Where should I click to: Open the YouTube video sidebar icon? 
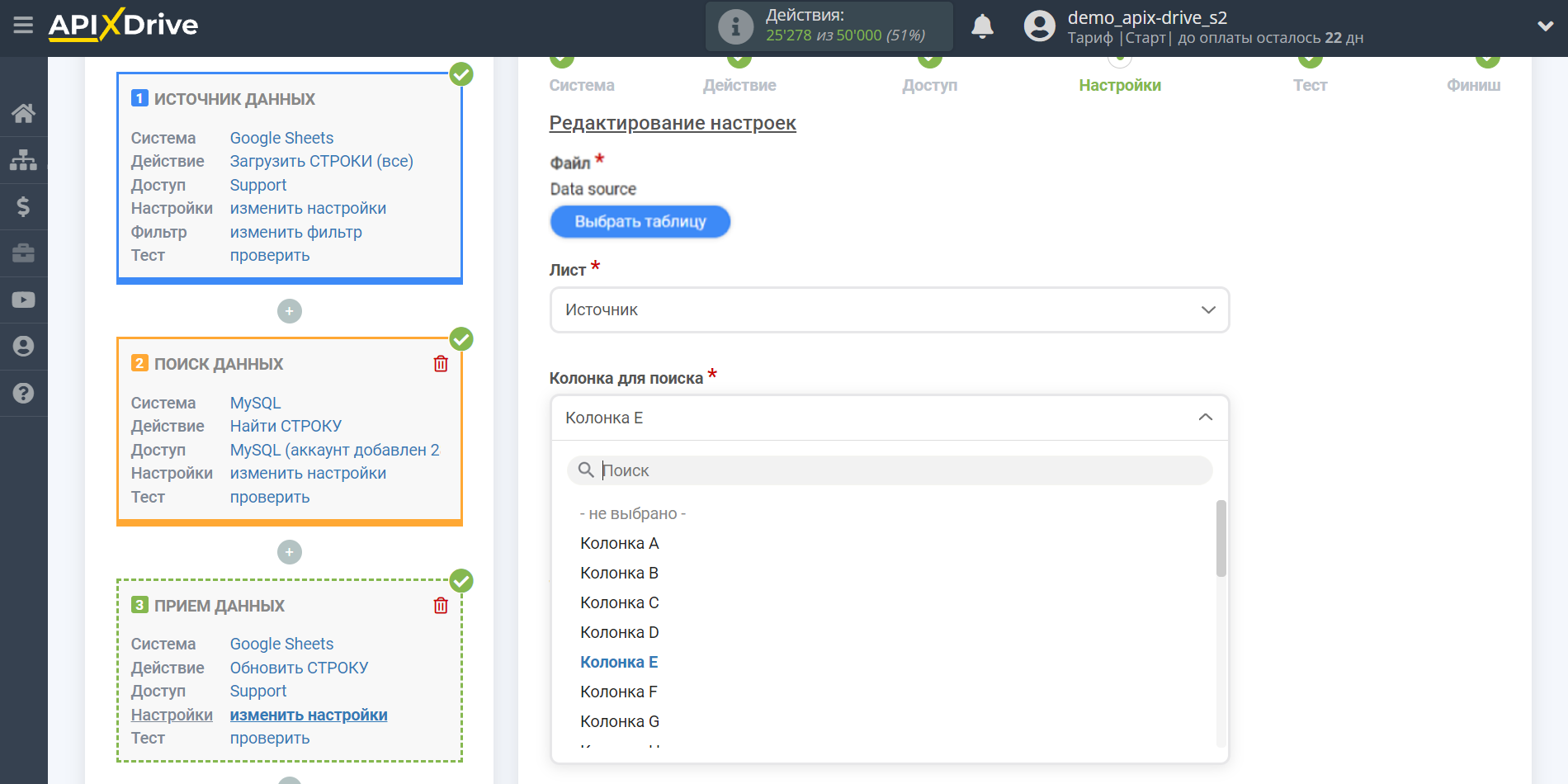click(x=23, y=300)
